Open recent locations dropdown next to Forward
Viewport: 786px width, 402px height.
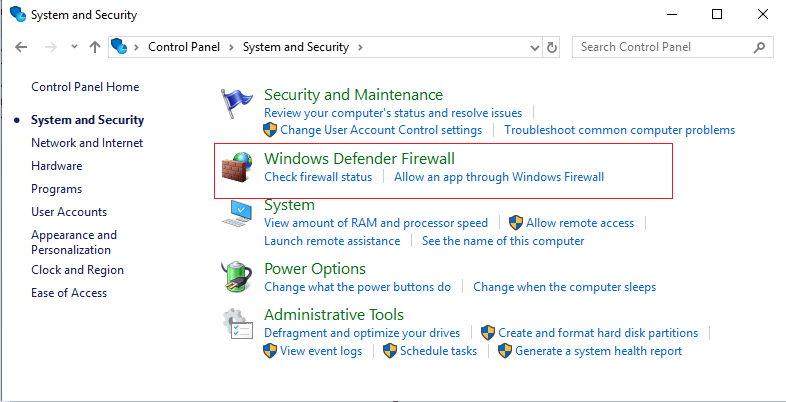tap(74, 47)
